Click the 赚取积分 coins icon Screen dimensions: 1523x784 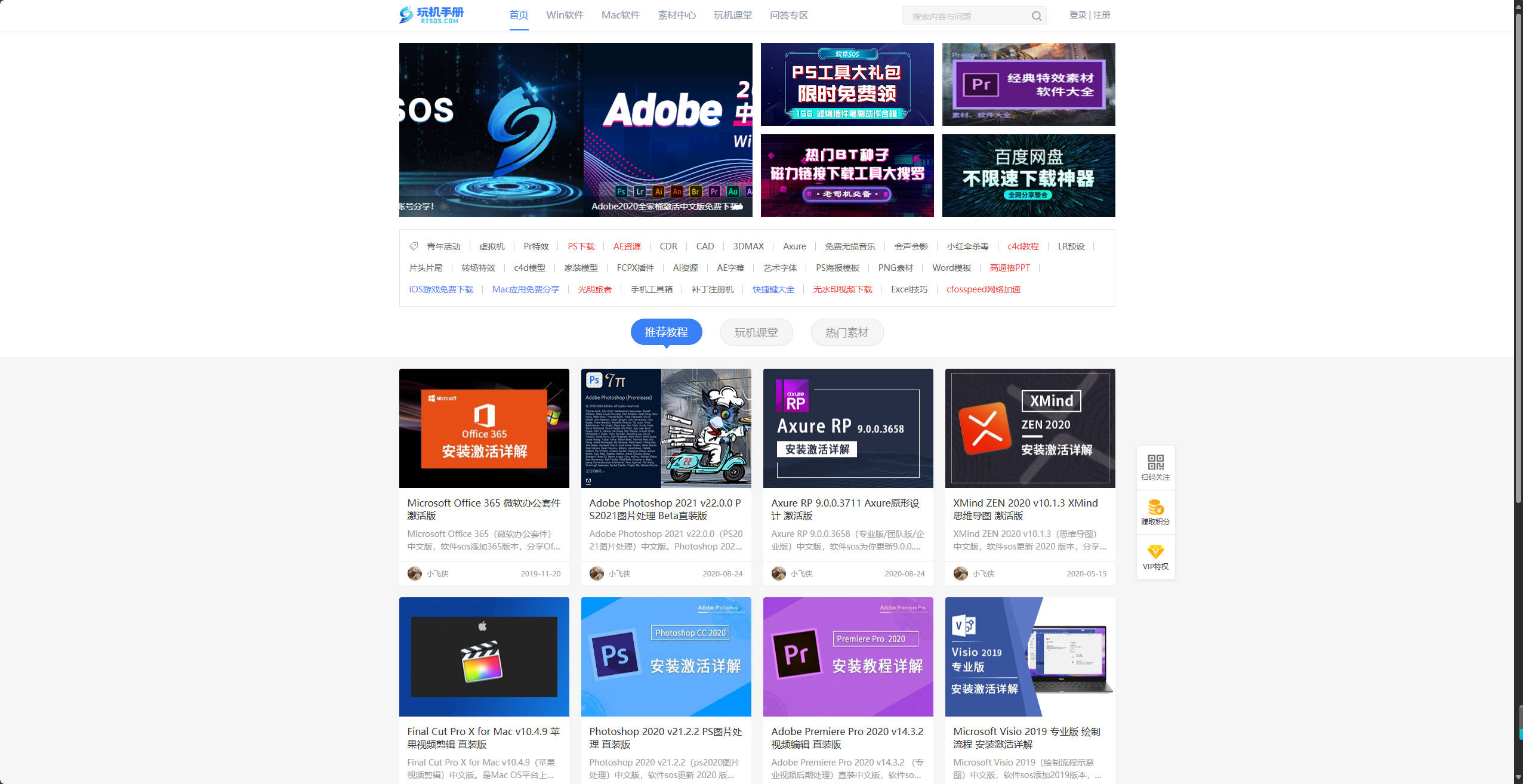click(x=1155, y=507)
